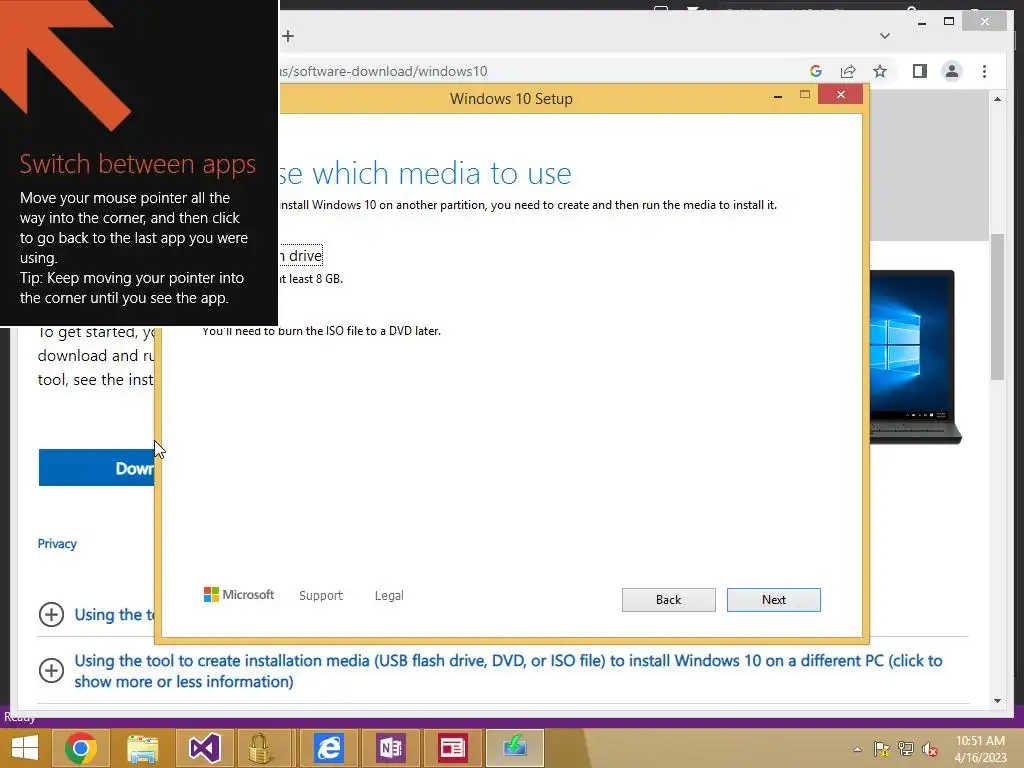Open the Legal link in Setup
Viewport: 1024px width, 768px height.
click(x=389, y=596)
